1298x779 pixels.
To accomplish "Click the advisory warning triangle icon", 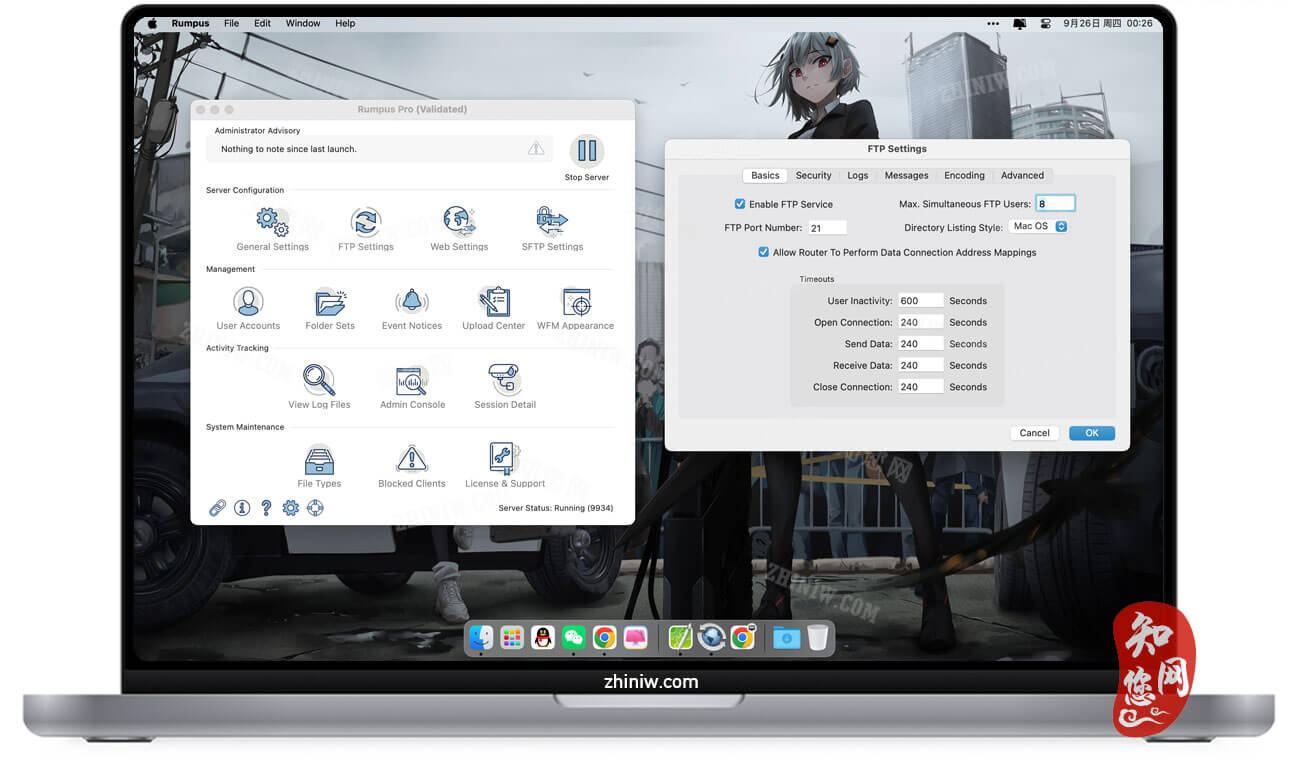I will click(x=536, y=148).
